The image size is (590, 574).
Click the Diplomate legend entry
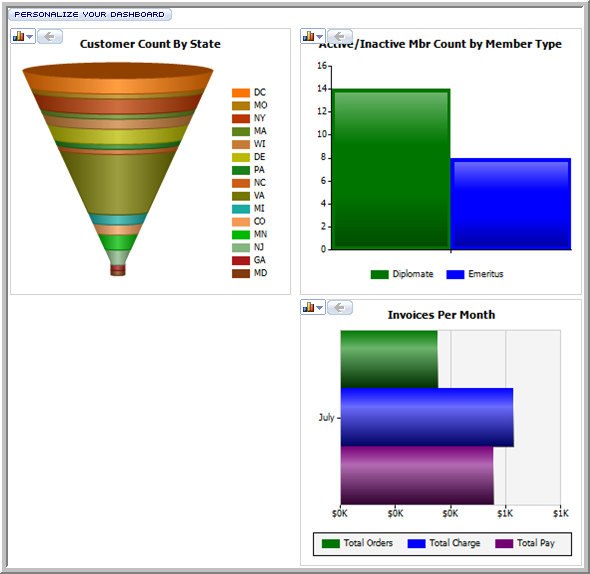click(x=402, y=274)
